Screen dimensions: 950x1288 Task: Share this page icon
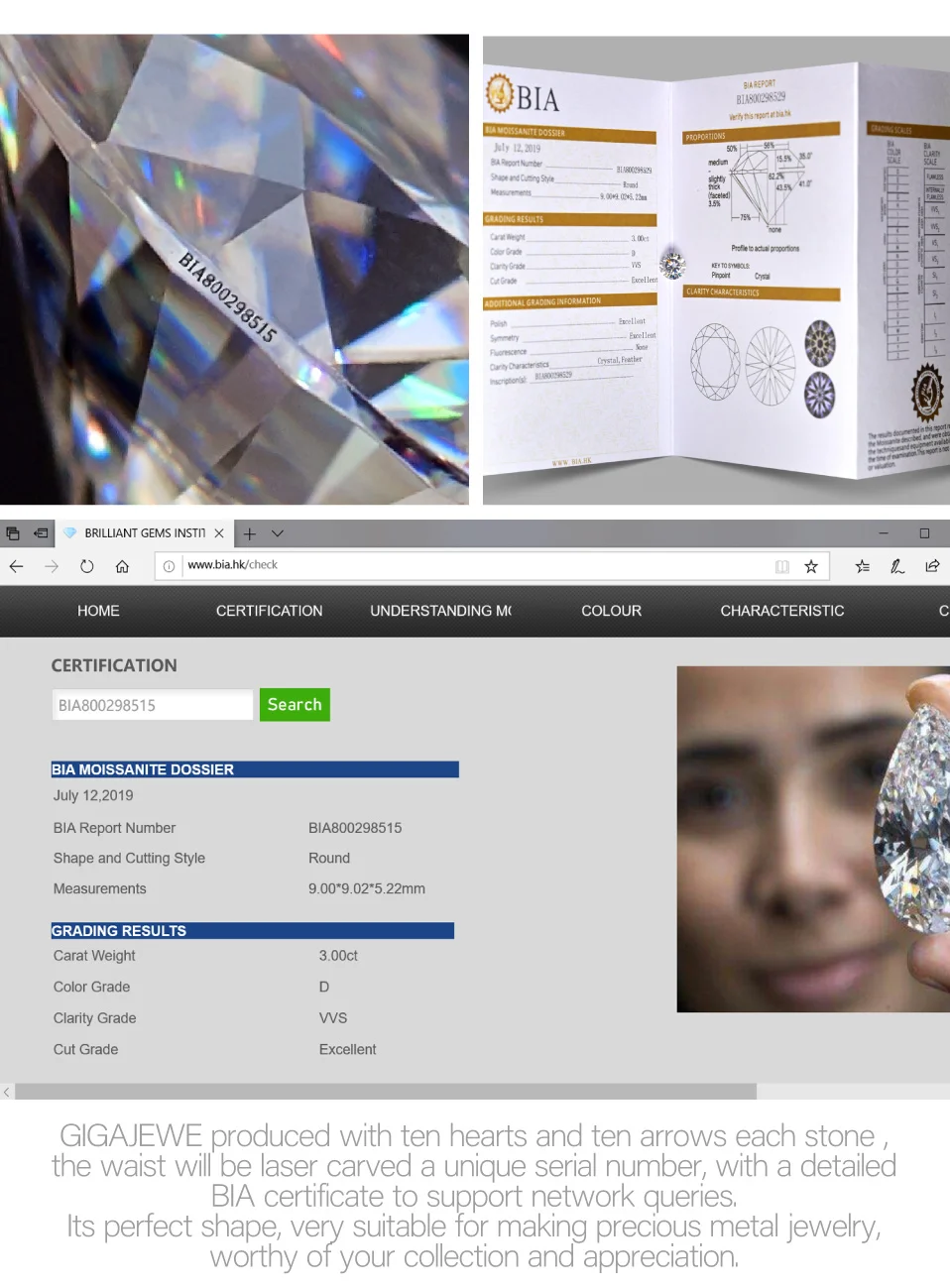pos(932,566)
